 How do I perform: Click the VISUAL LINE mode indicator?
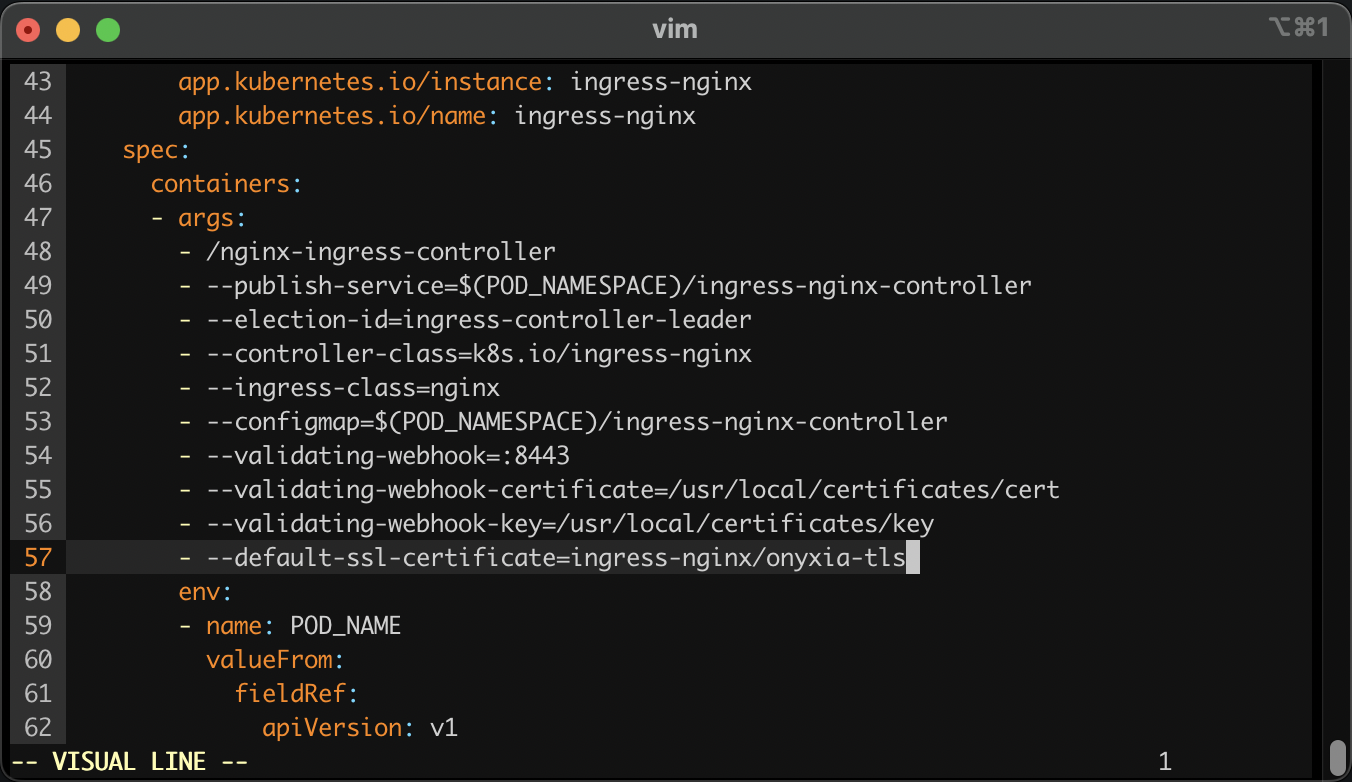pos(129,762)
